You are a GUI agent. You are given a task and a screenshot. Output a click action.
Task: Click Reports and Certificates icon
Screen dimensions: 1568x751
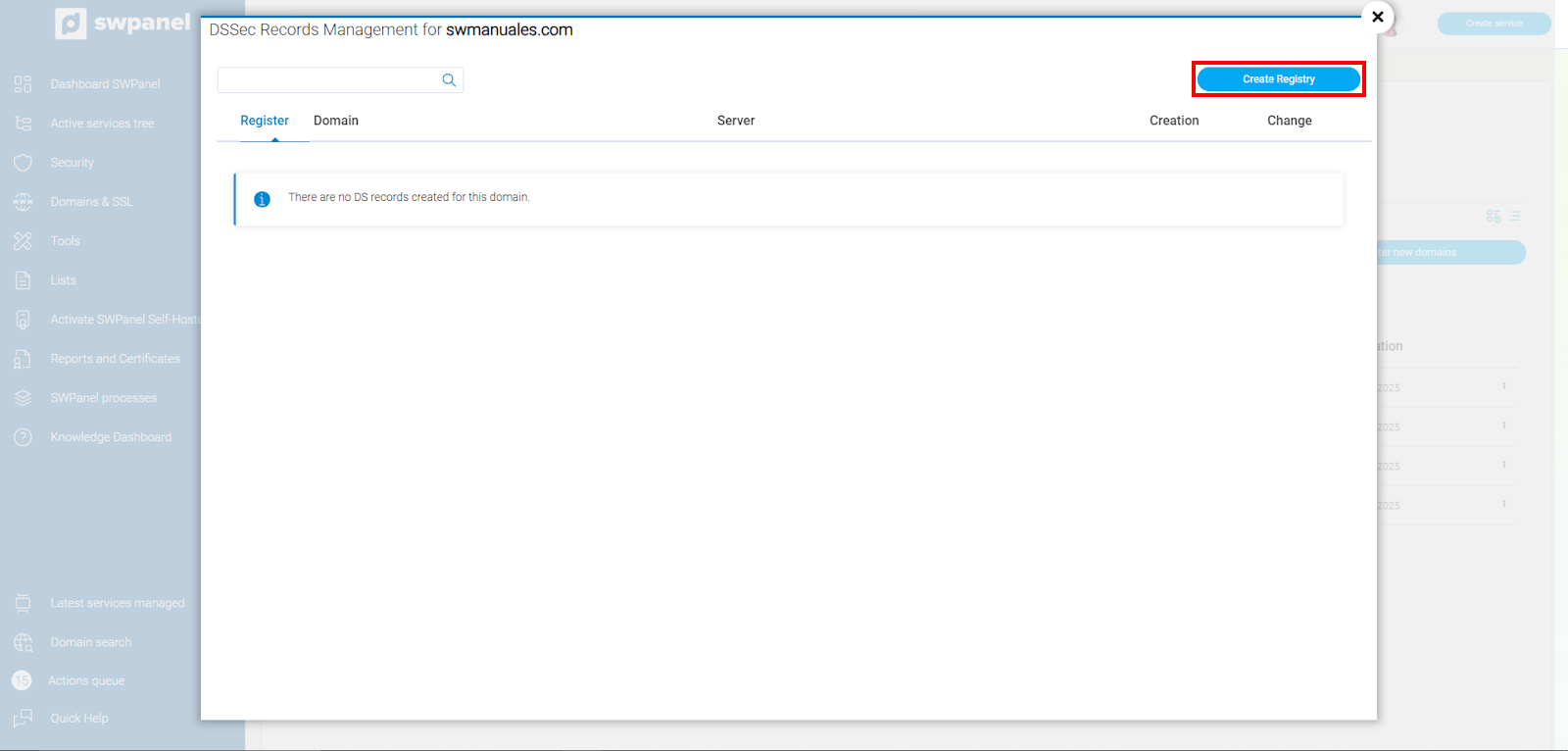point(24,359)
